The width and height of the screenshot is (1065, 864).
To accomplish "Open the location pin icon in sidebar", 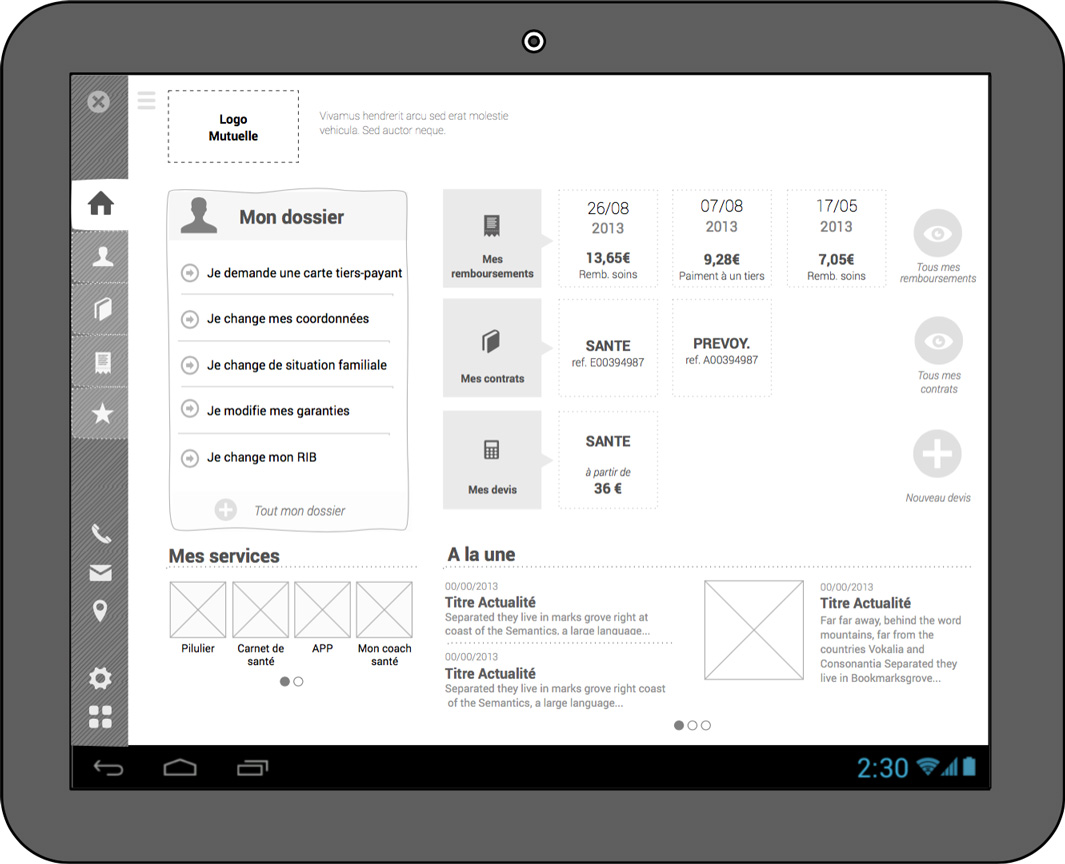I will (100, 611).
